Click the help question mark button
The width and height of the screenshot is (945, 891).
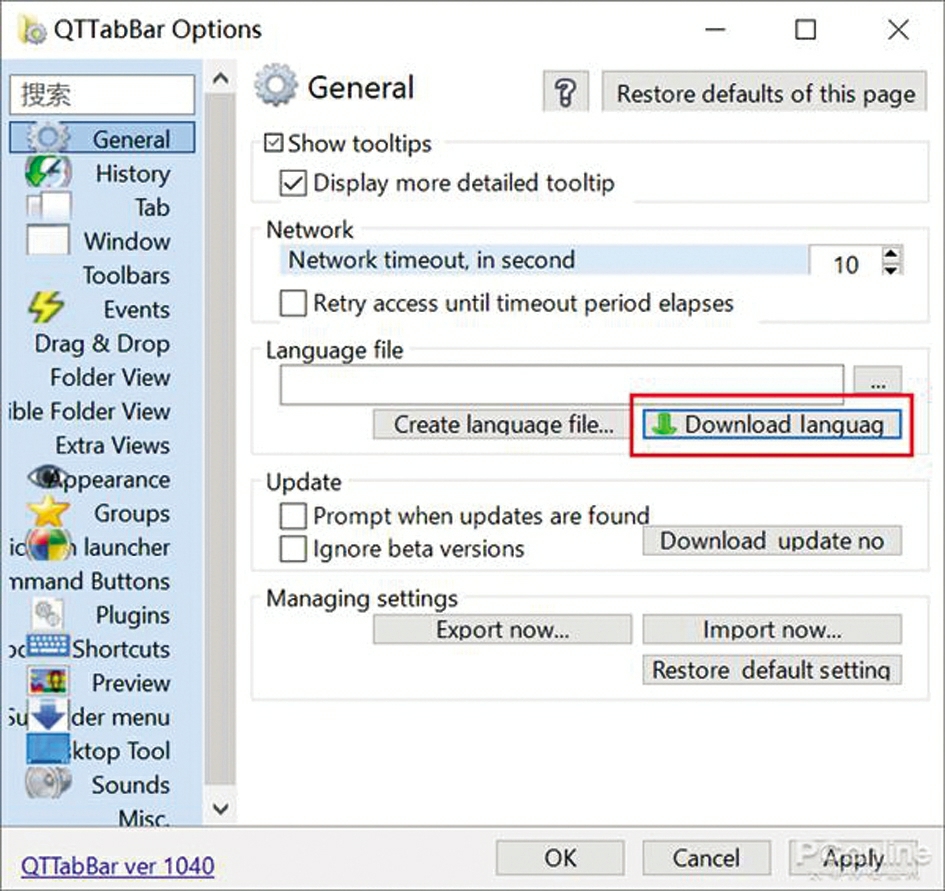pos(565,93)
